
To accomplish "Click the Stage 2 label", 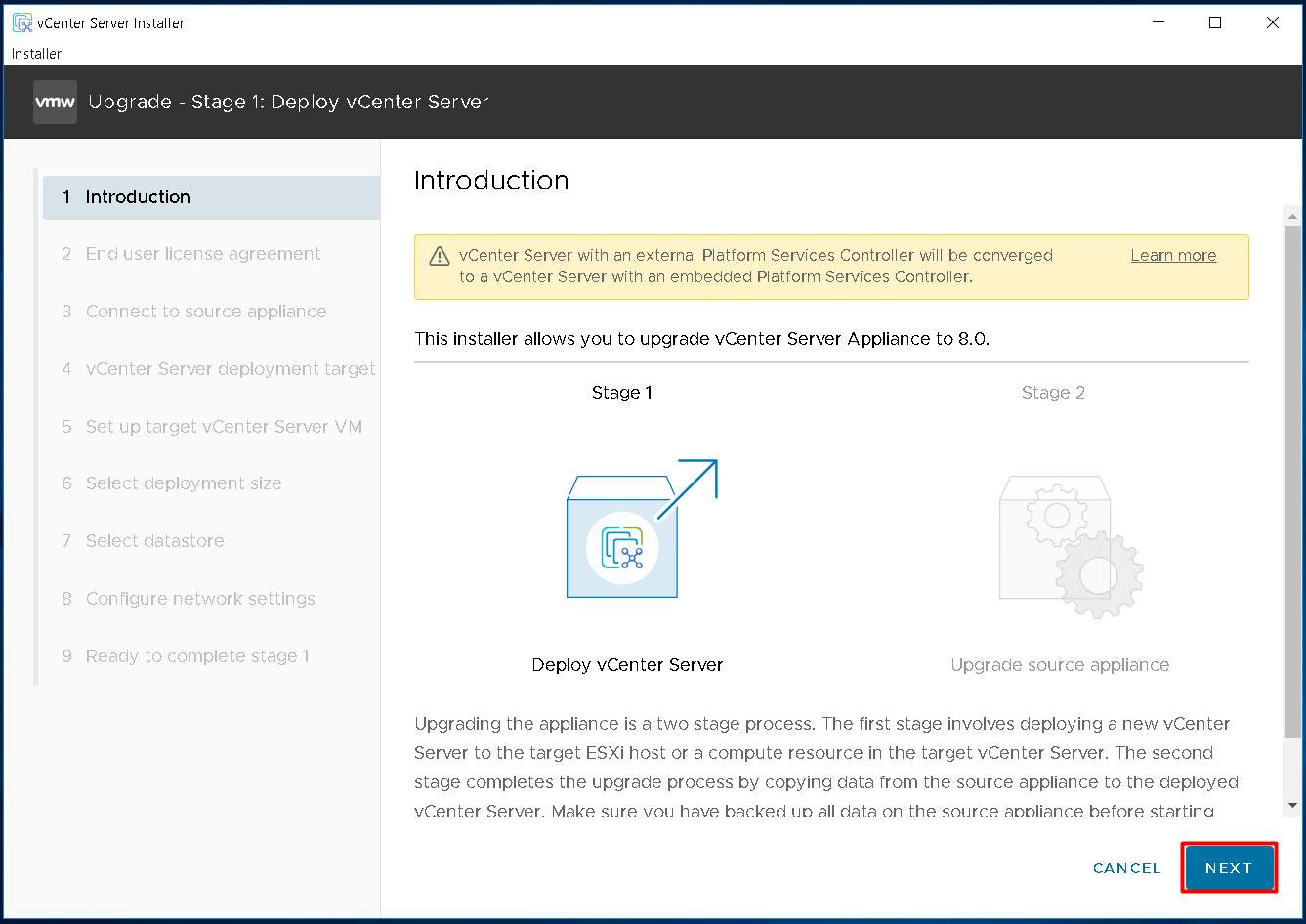I will coord(1053,393).
